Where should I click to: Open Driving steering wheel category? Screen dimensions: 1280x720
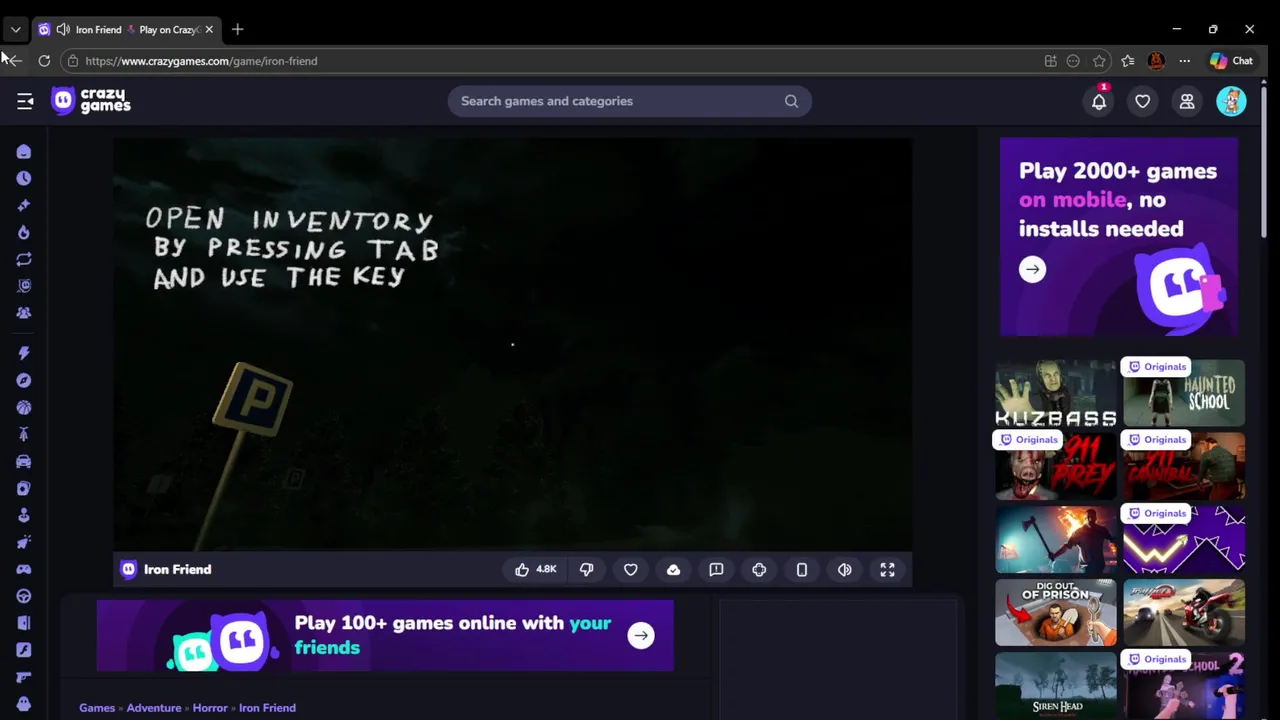(x=24, y=596)
